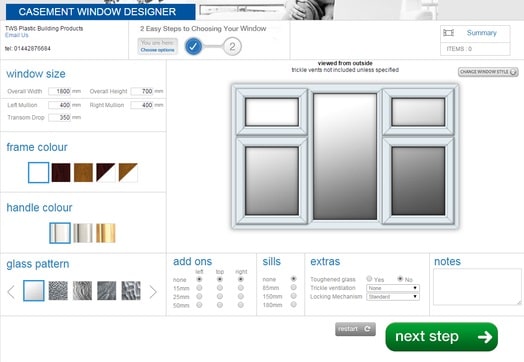Show previous glass patterns with left arrow
The image size is (524, 362).
(x=11, y=292)
